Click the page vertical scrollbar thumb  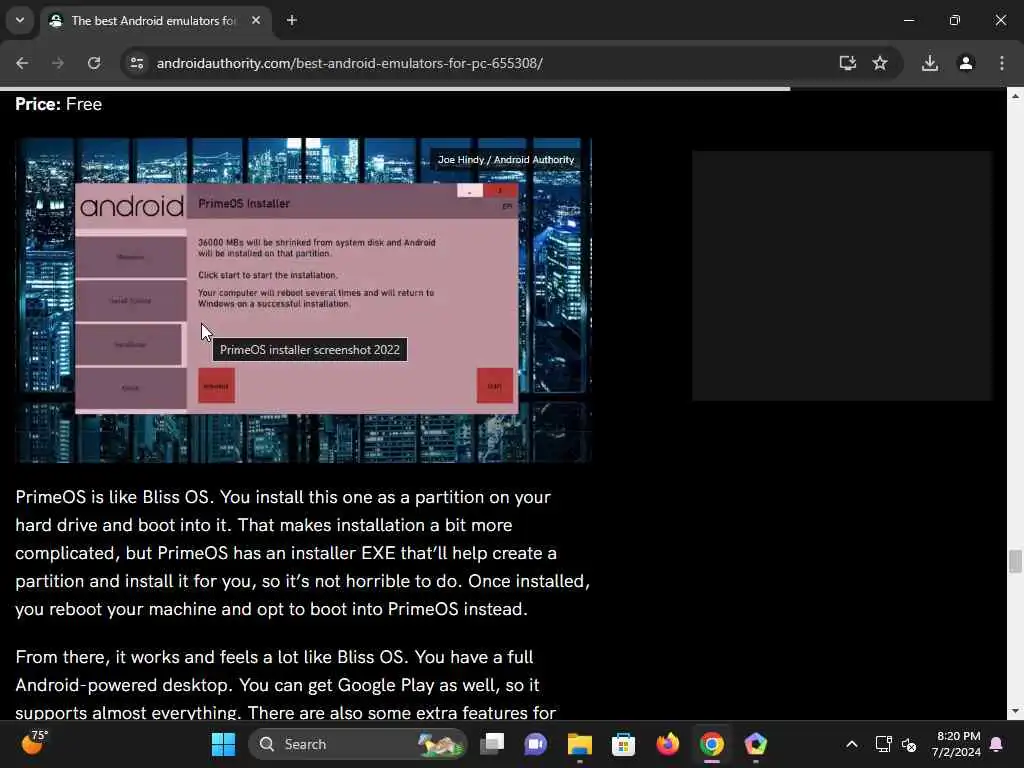[x=1015, y=561]
